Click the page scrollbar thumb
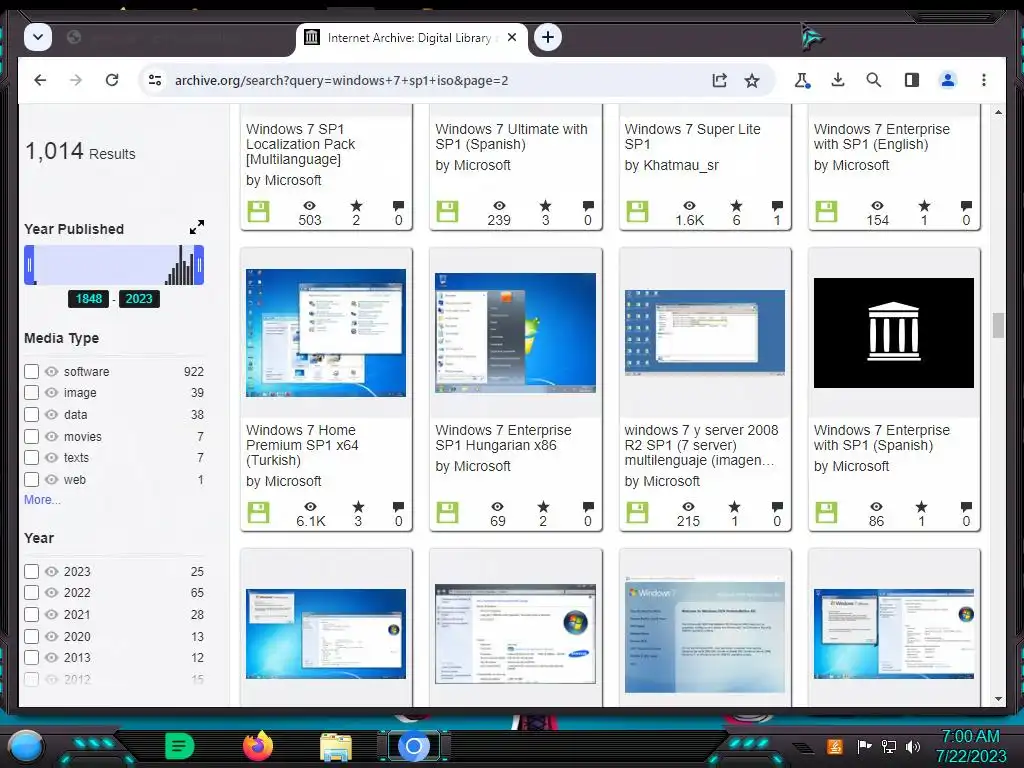 [x=998, y=325]
